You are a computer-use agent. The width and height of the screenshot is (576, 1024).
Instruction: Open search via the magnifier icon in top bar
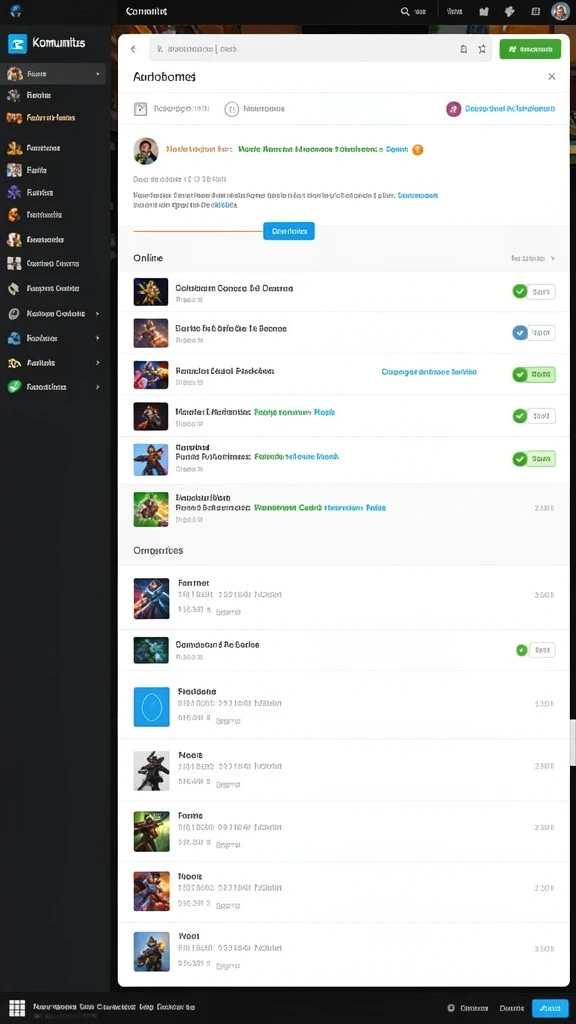[405, 11]
